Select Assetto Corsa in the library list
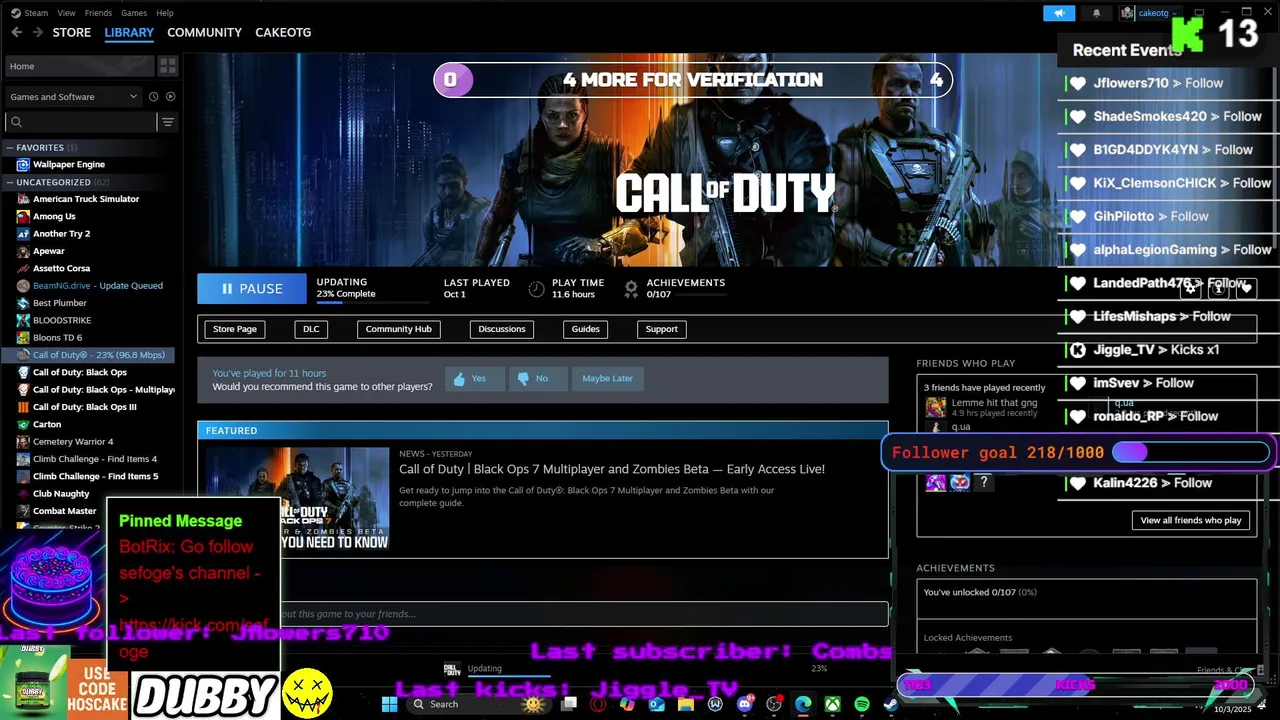1280x720 pixels. tap(61, 268)
